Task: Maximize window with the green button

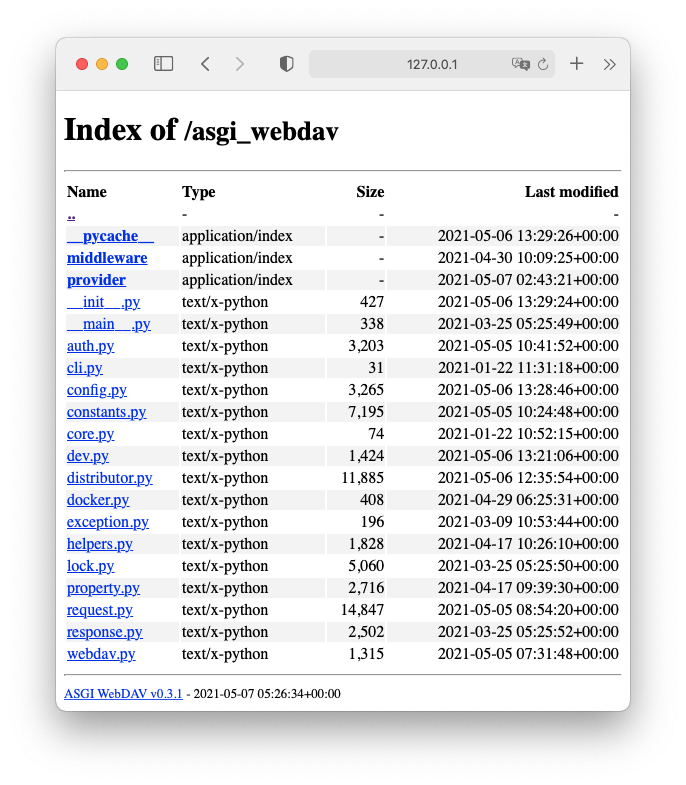Action: point(122,64)
